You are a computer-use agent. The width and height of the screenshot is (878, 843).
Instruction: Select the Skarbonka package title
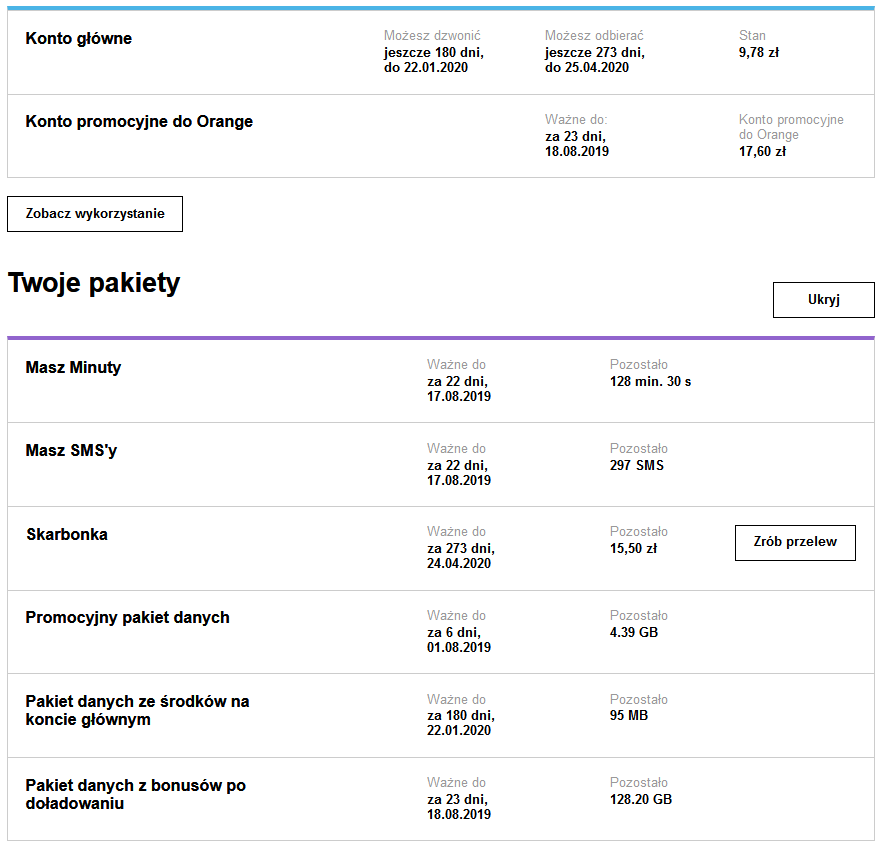67,535
